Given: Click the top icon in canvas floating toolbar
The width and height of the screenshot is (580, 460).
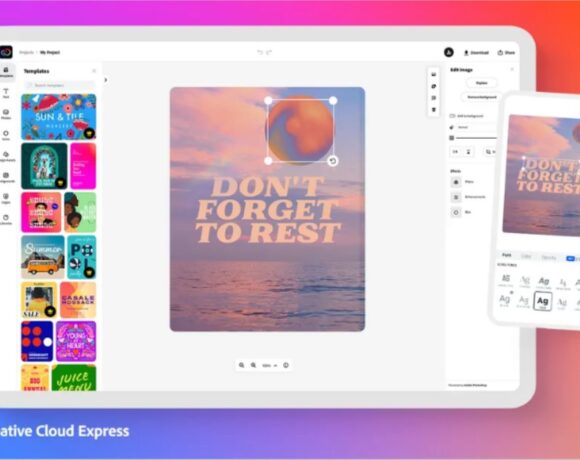Looking at the screenshot, I should (x=434, y=74).
